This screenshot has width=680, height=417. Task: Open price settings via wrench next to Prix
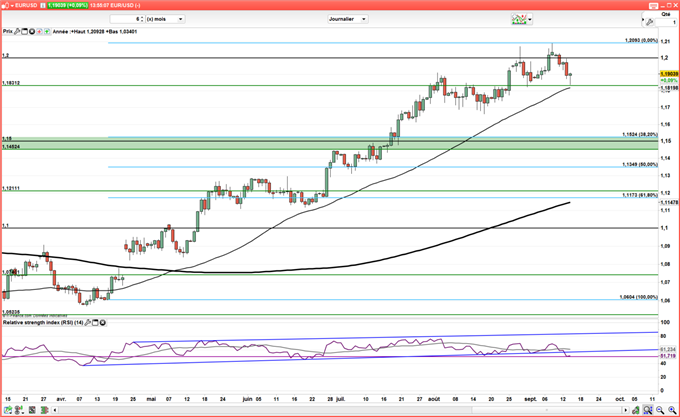click(x=17, y=32)
